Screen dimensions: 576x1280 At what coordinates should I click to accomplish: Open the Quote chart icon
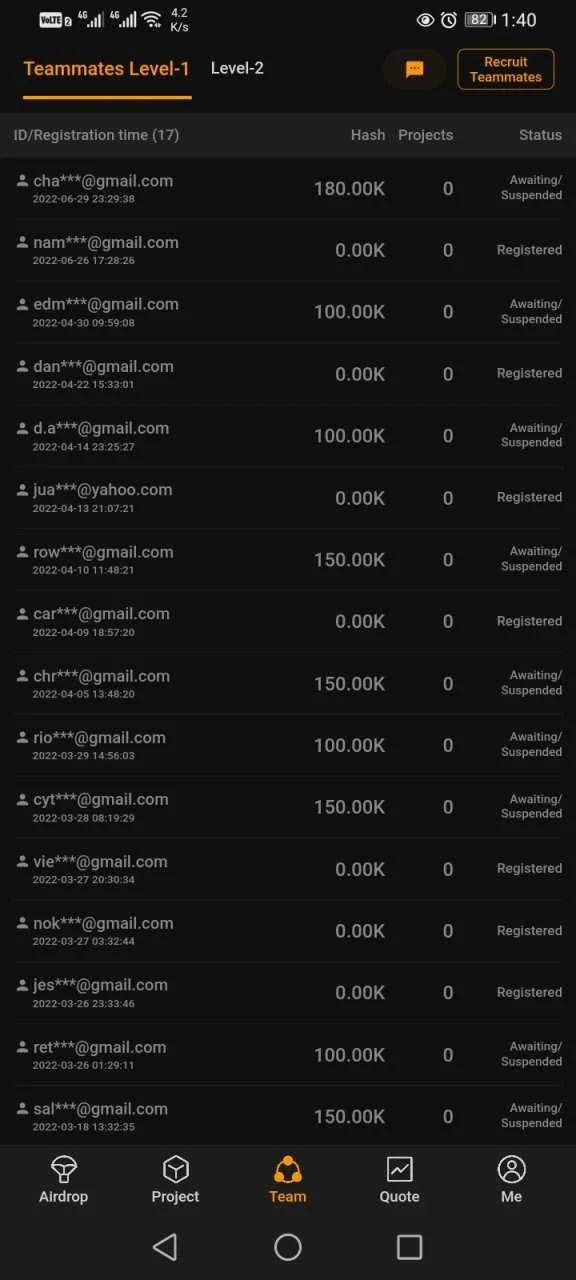click(x=400, y=1169)
